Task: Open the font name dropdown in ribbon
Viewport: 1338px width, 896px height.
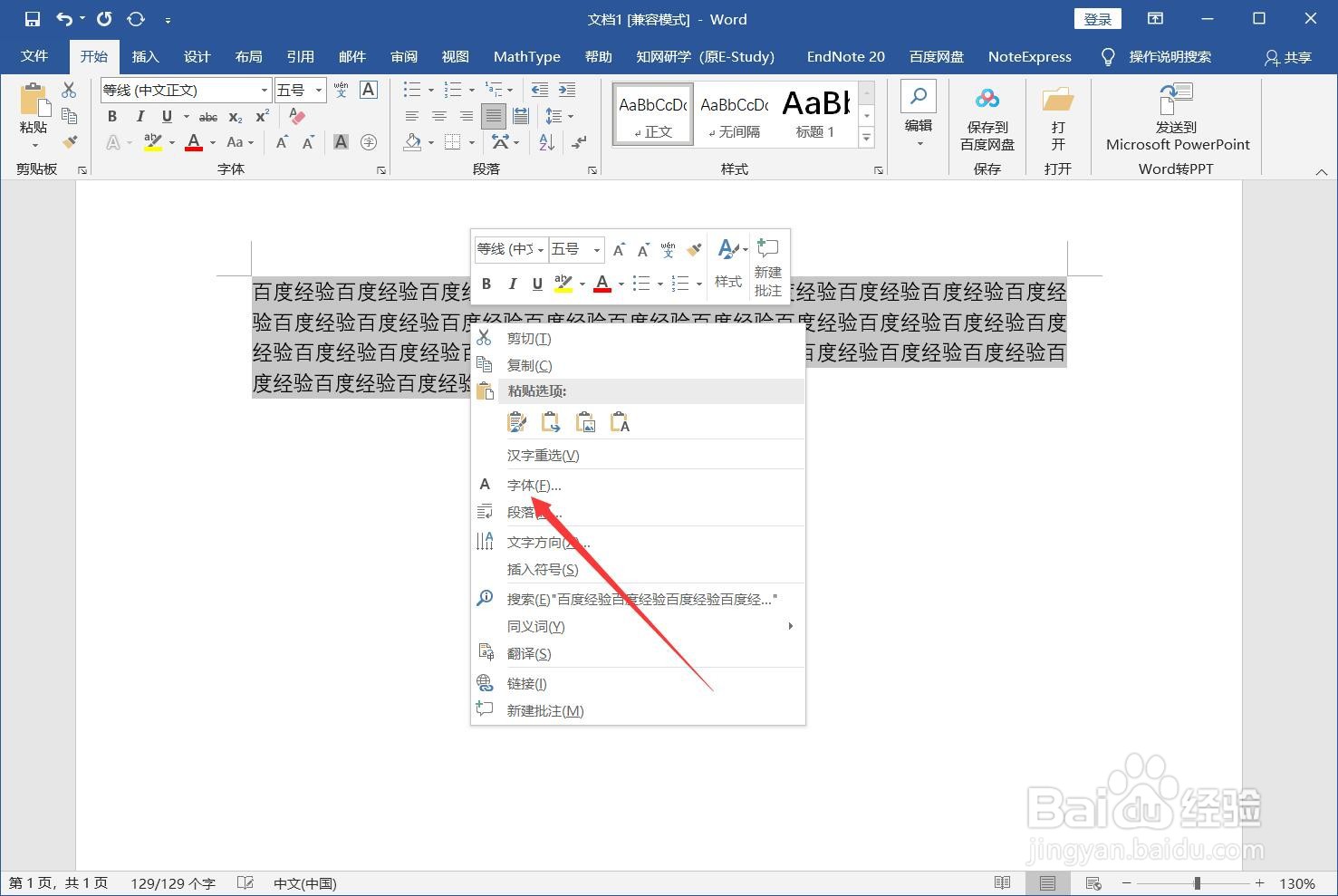Action: (264, 90)
